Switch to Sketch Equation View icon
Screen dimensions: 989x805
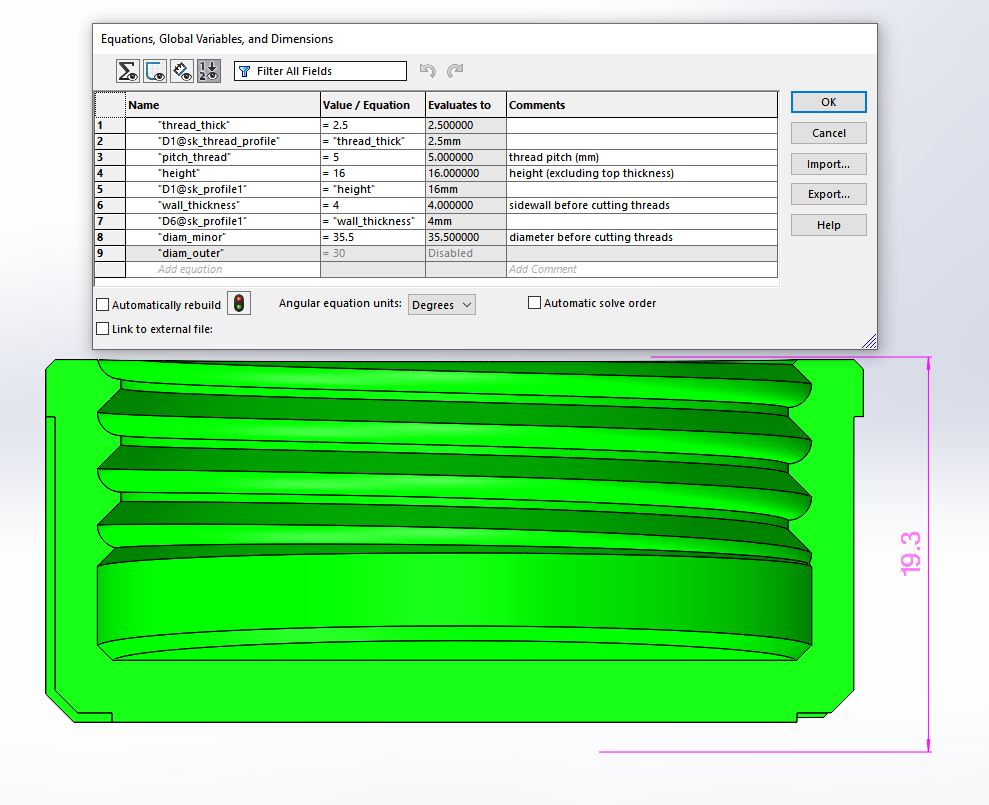(x=155, y=71)
